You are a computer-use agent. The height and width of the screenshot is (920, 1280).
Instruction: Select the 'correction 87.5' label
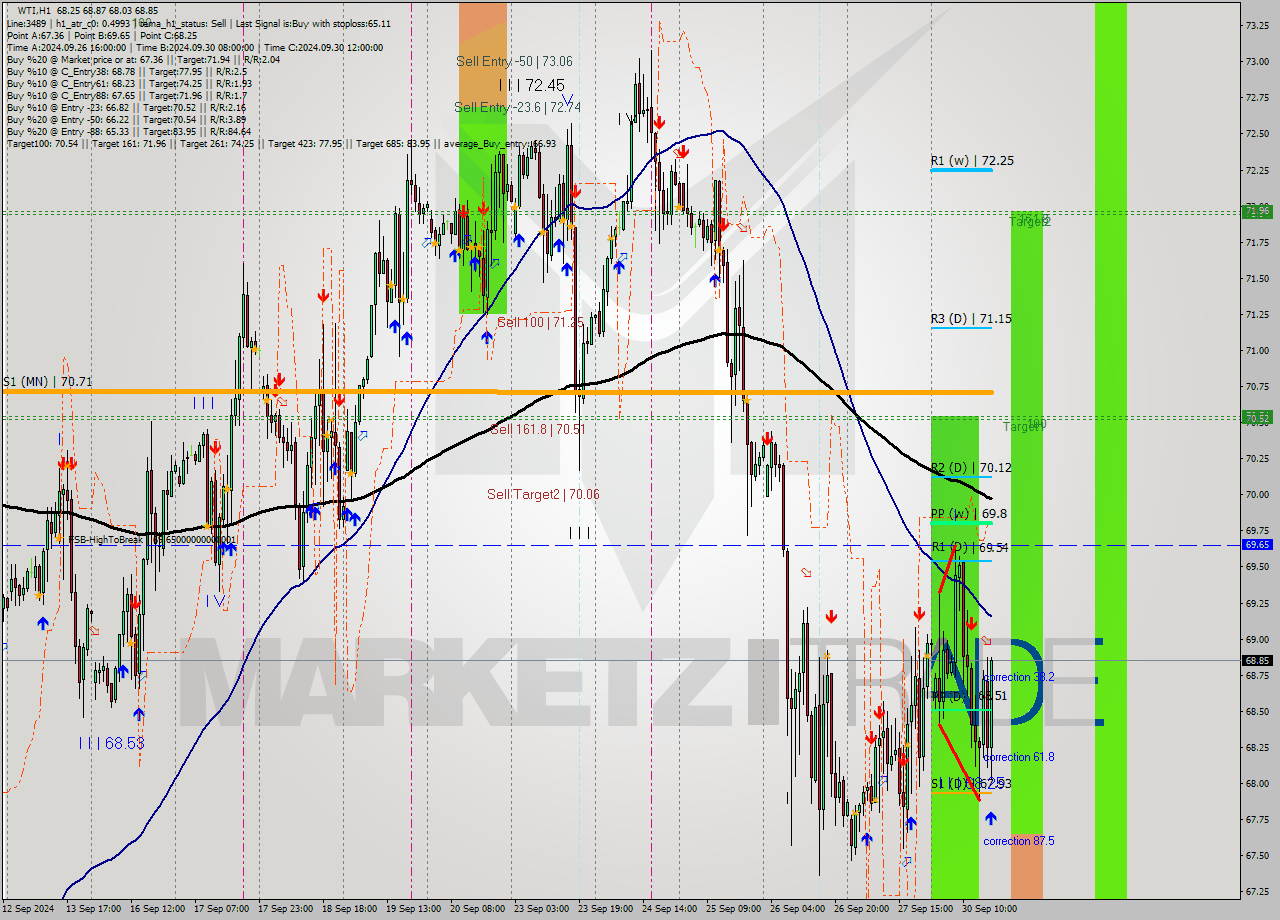point(1018,841)
